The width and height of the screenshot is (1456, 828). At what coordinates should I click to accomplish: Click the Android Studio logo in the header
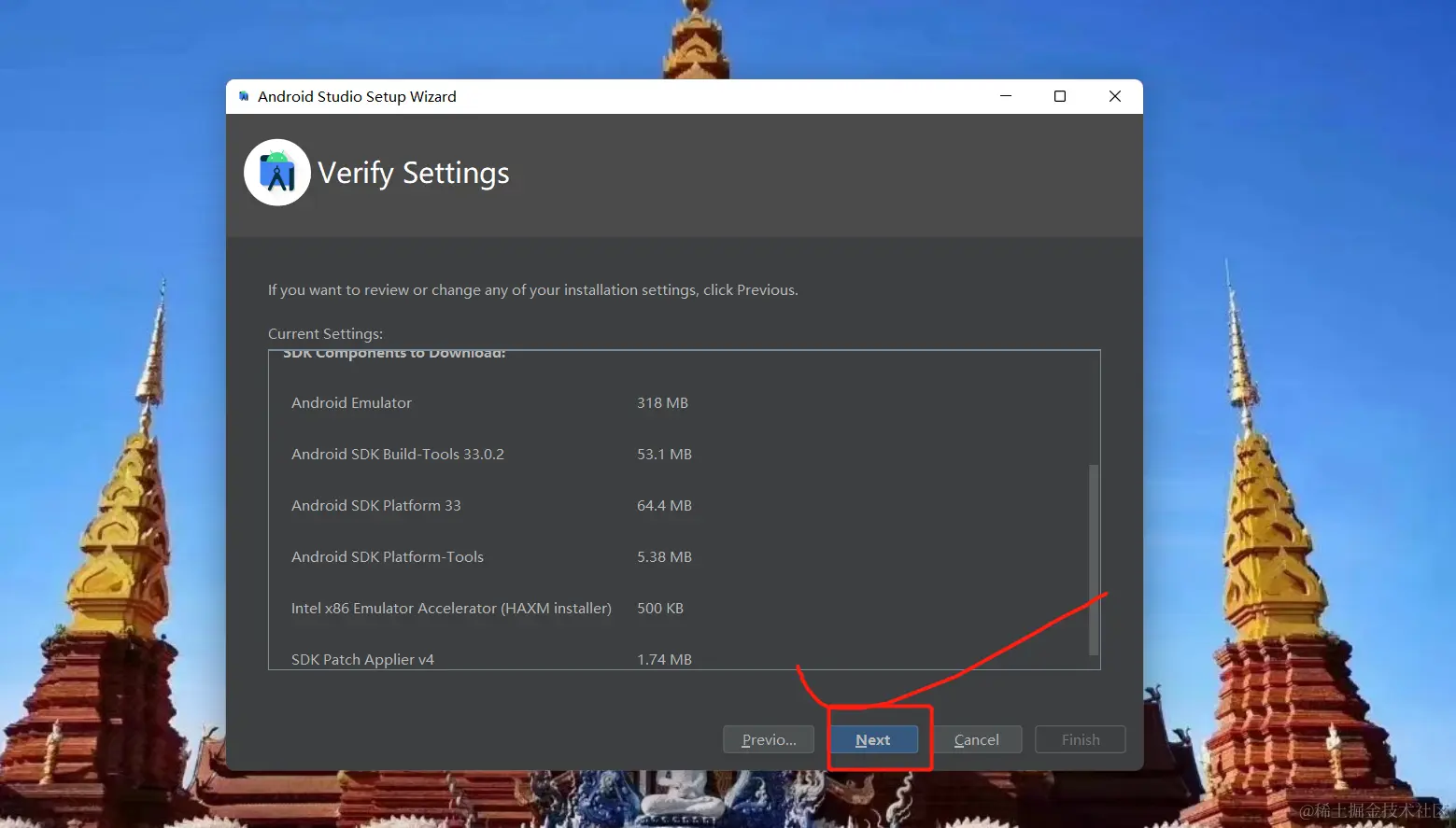pyautogui.click(x=277, y=173)
